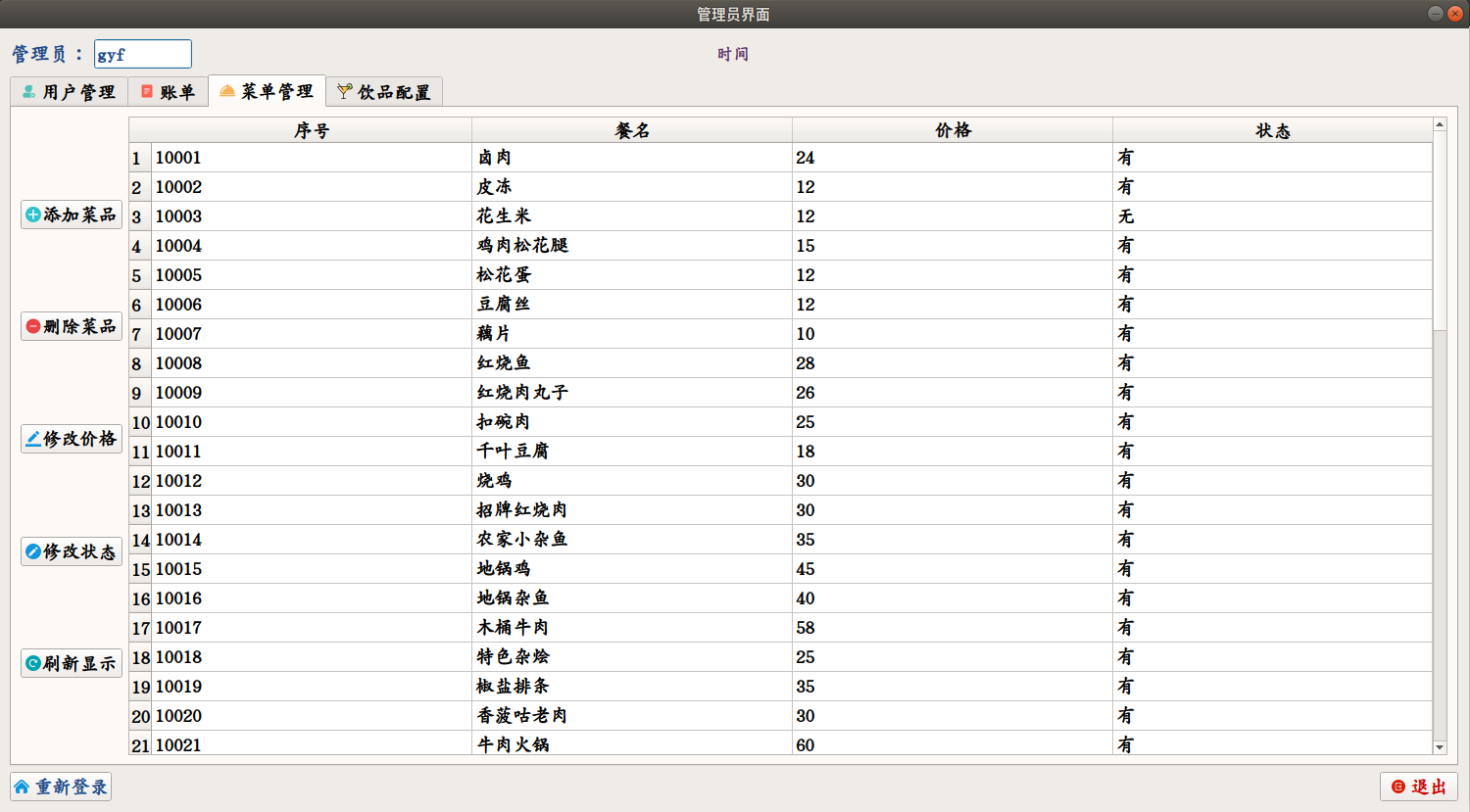Click the price 18 for 千叶豆腐
The width and height of the screenshot is (1470, 812).
tap(806, 452)
